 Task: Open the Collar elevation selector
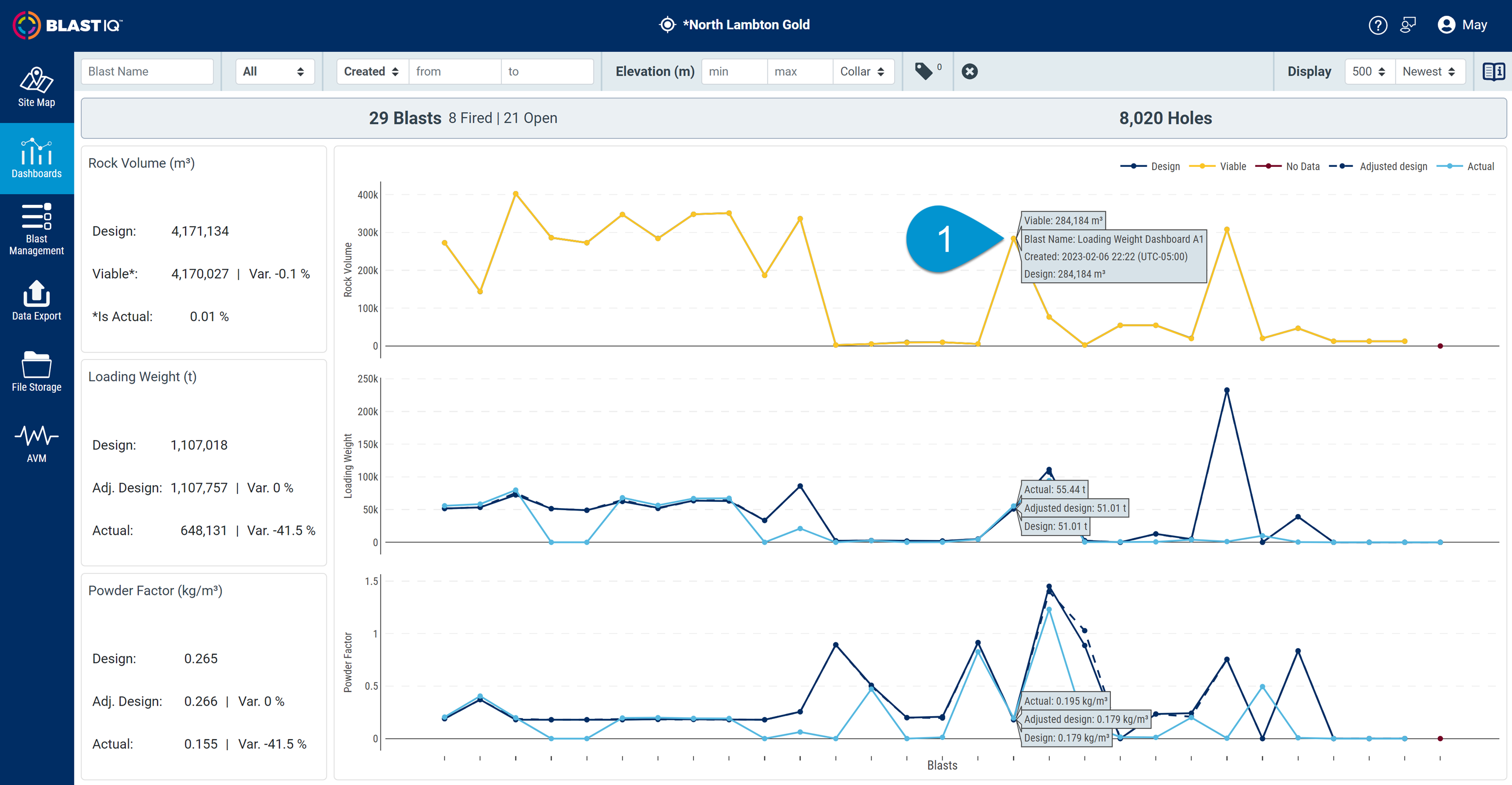863,71
